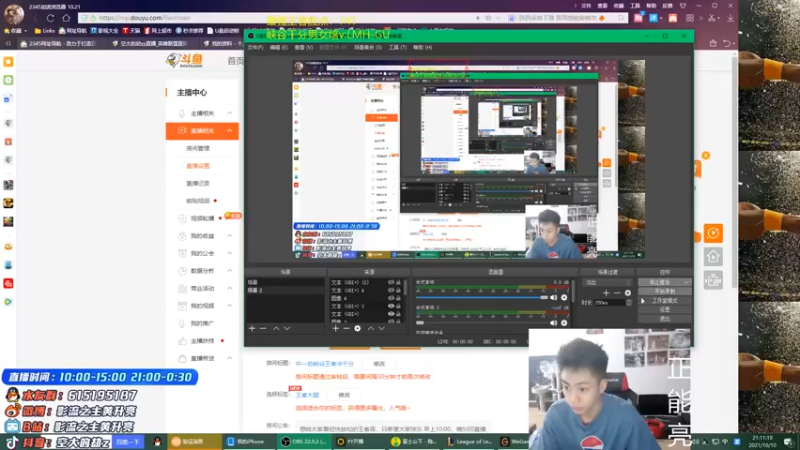Open source properties gear in Sources panel
The height and width of the screenshot is (450, 800).
point(358,329)
